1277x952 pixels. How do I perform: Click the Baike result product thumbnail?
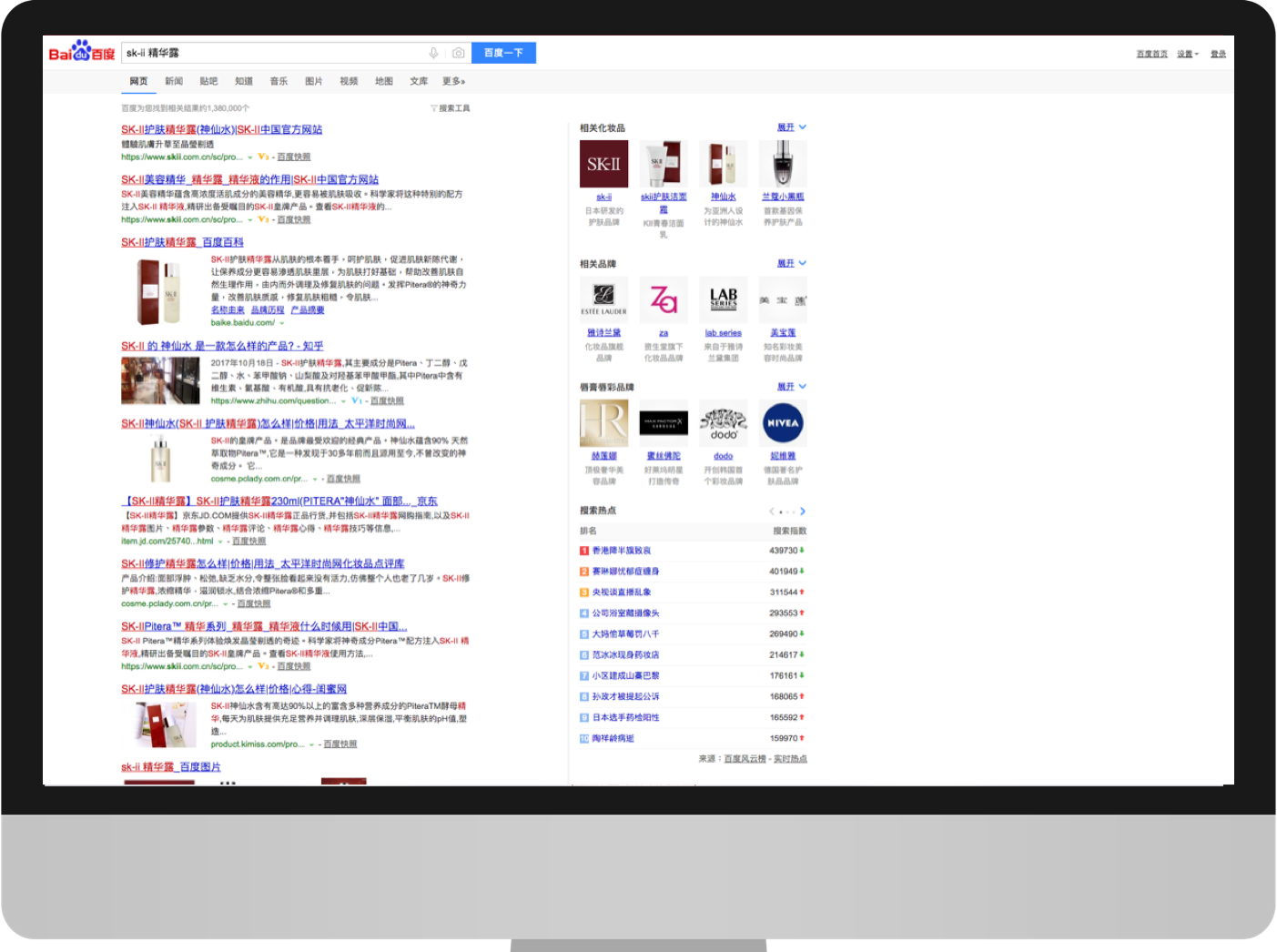point(159,291)
